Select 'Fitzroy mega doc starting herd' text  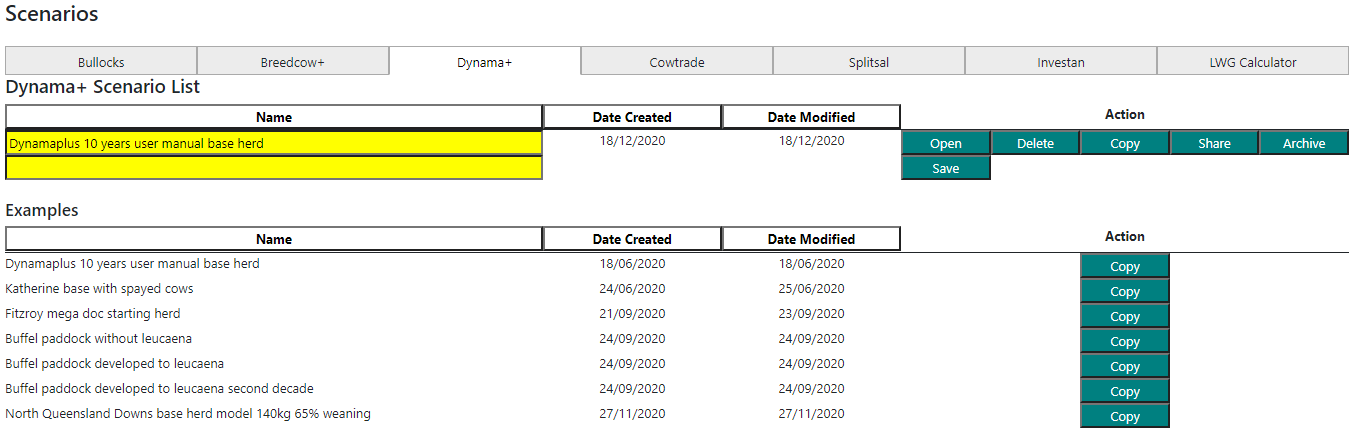click(93, 313)
